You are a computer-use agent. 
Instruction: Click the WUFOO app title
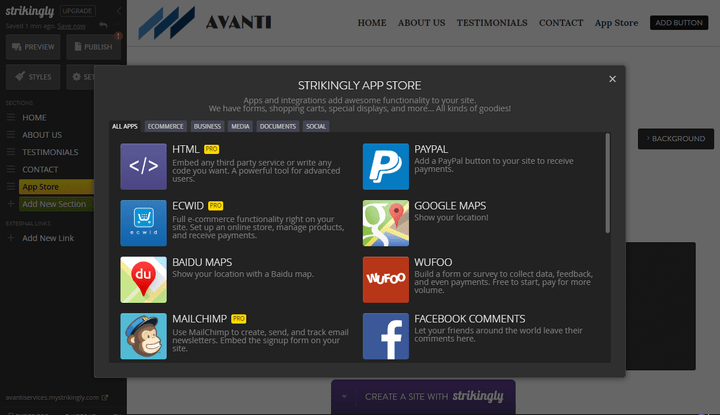coord(433,262)
